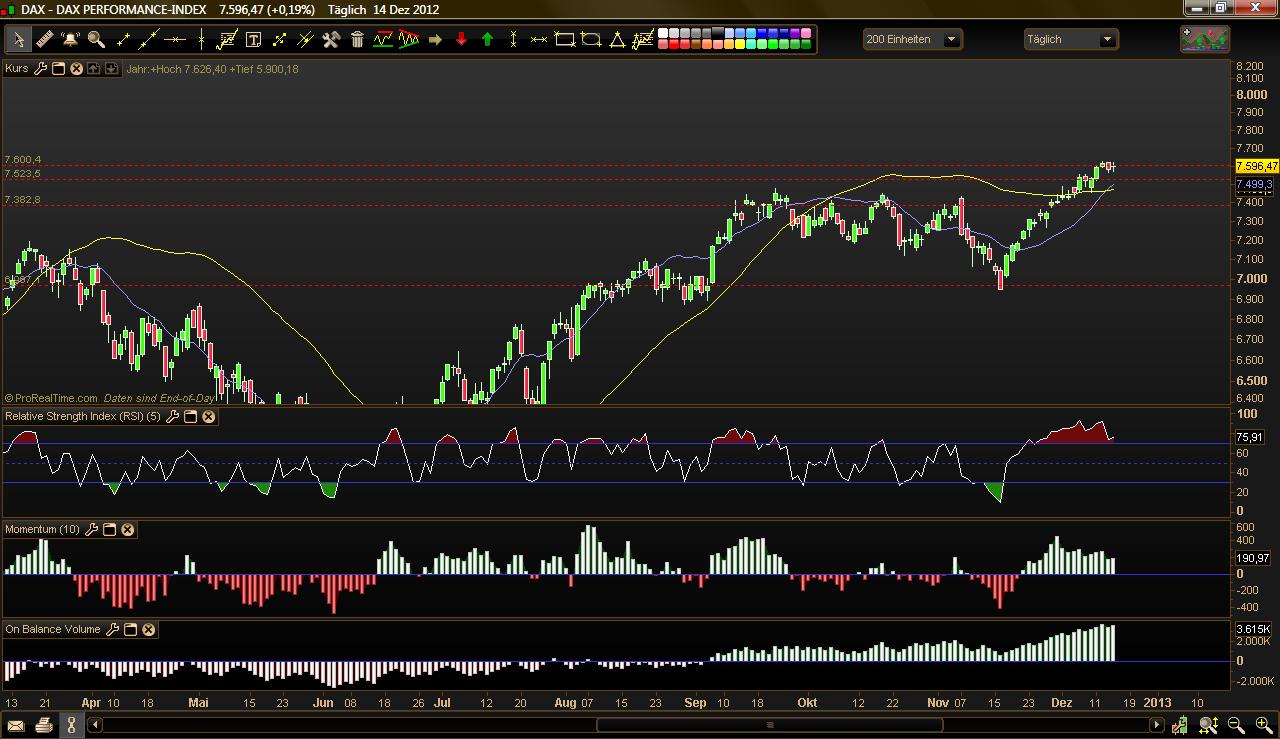The image size is (1280, 739).
Task: Toggle the RSI panel window button
Action: click(191, 416)
